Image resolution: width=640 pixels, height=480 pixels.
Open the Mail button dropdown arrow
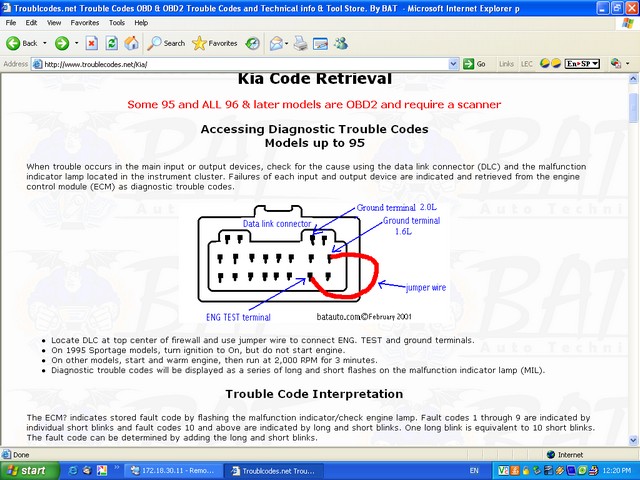tap(287, 43)
